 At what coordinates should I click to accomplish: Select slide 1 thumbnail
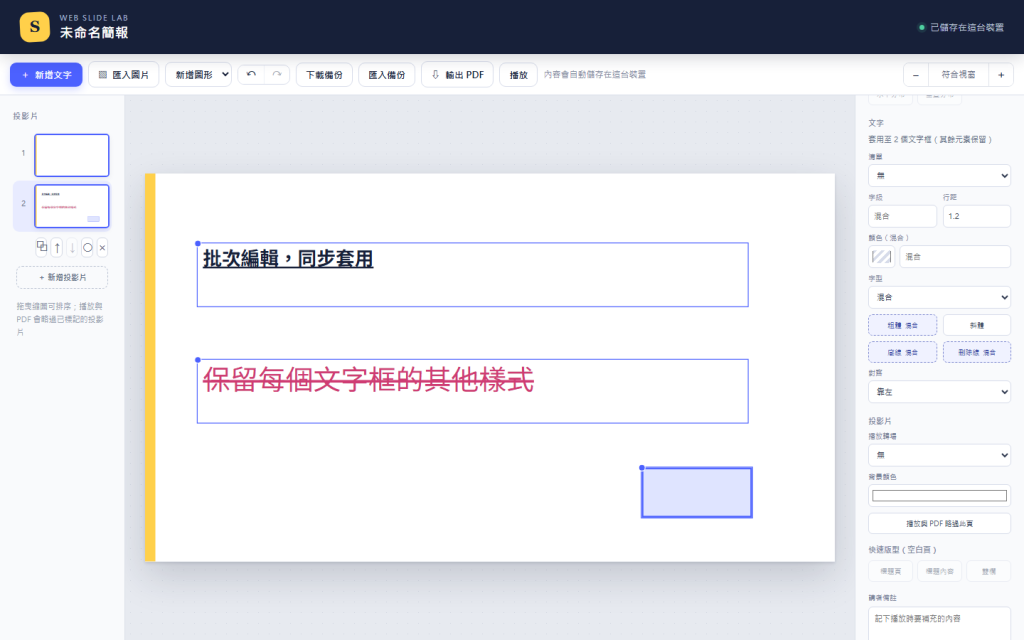pos(72,155)
